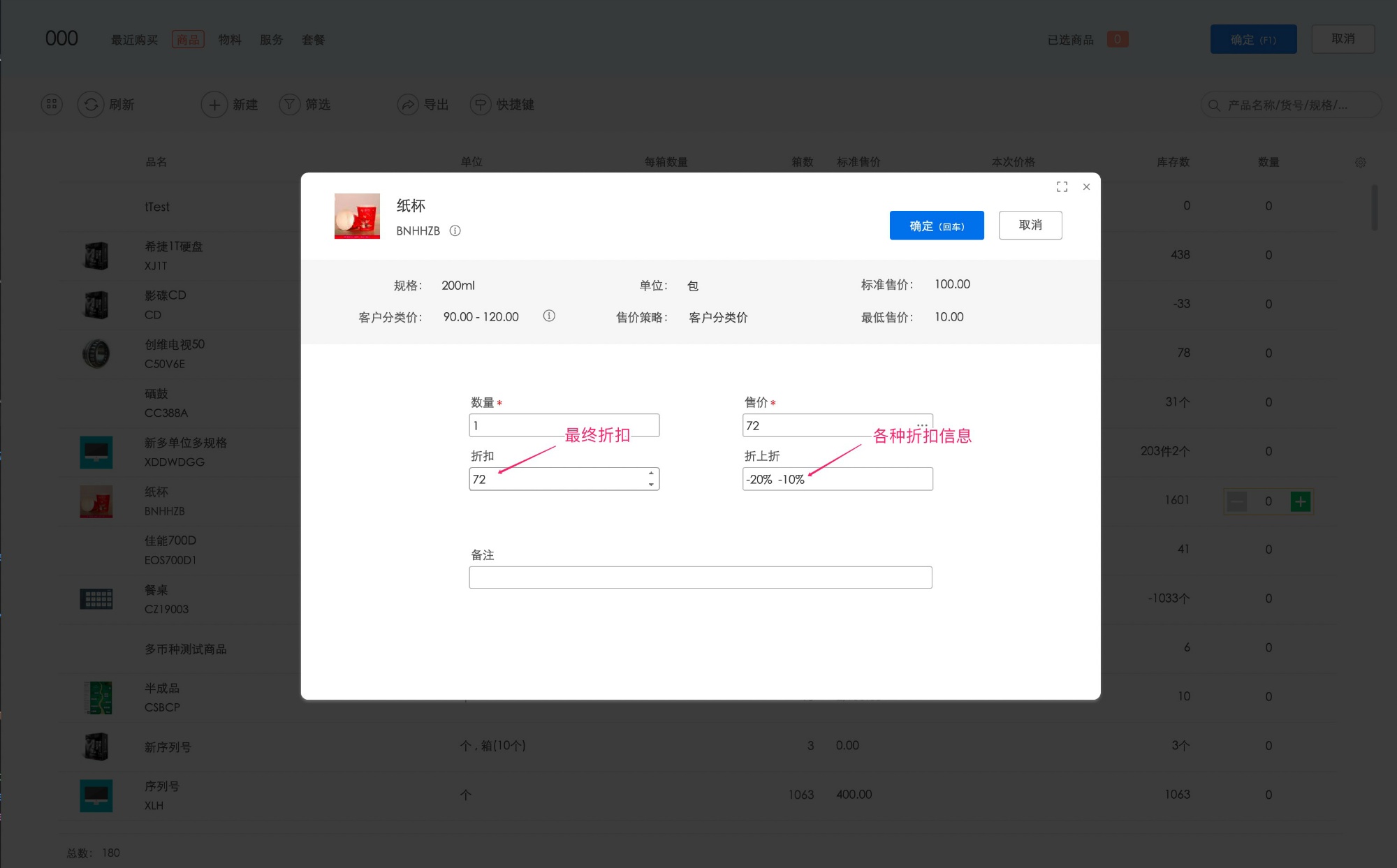
Task: Increment 折扣 with the up arrow
Action: [x=651, y=473]
